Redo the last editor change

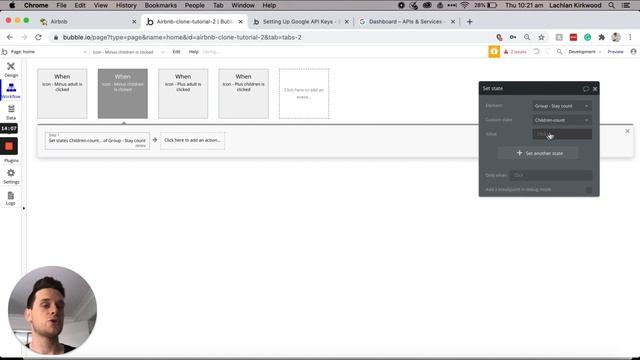(548, 52)
